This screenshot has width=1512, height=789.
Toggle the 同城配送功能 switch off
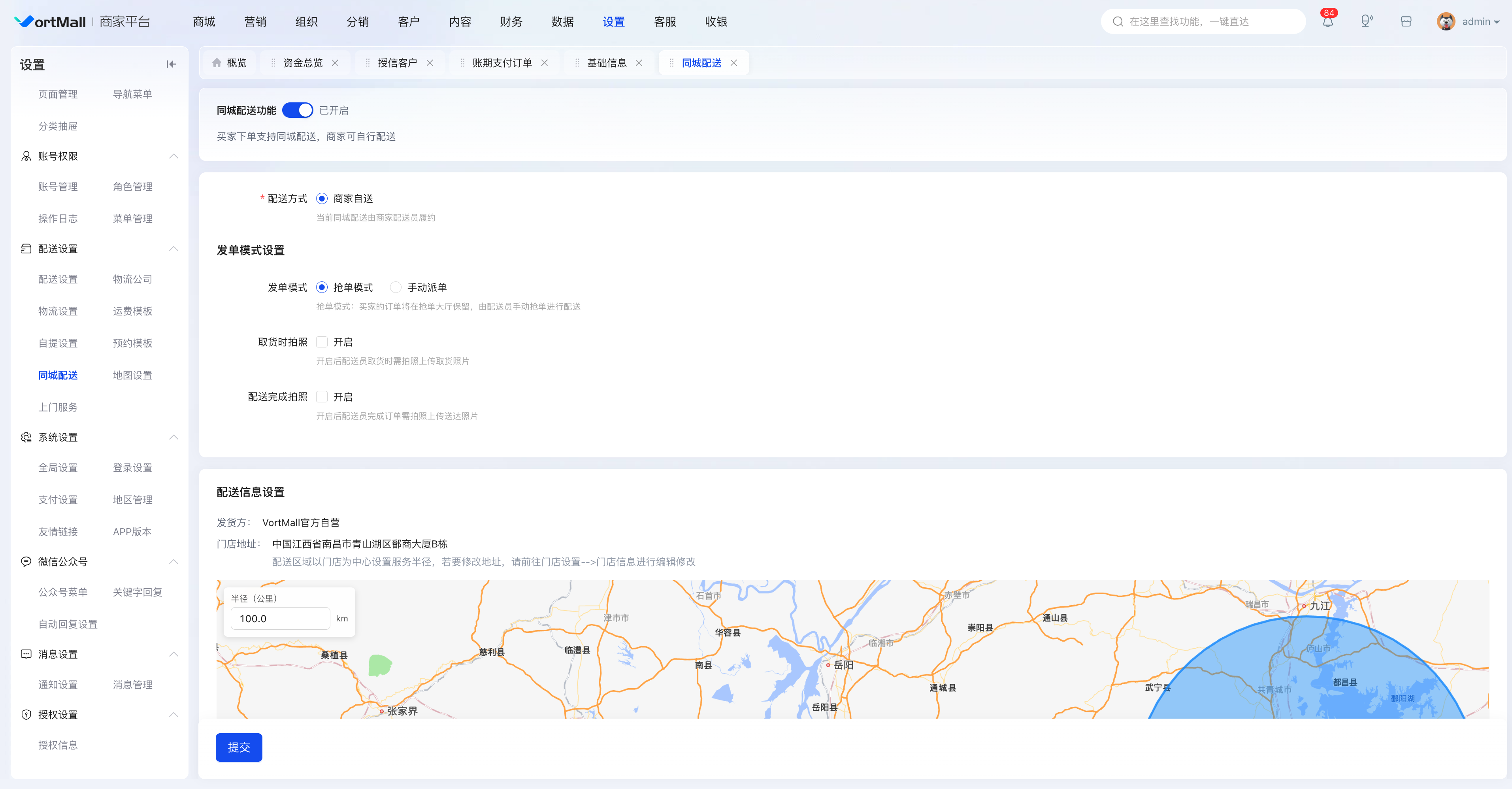click(298, 110)
